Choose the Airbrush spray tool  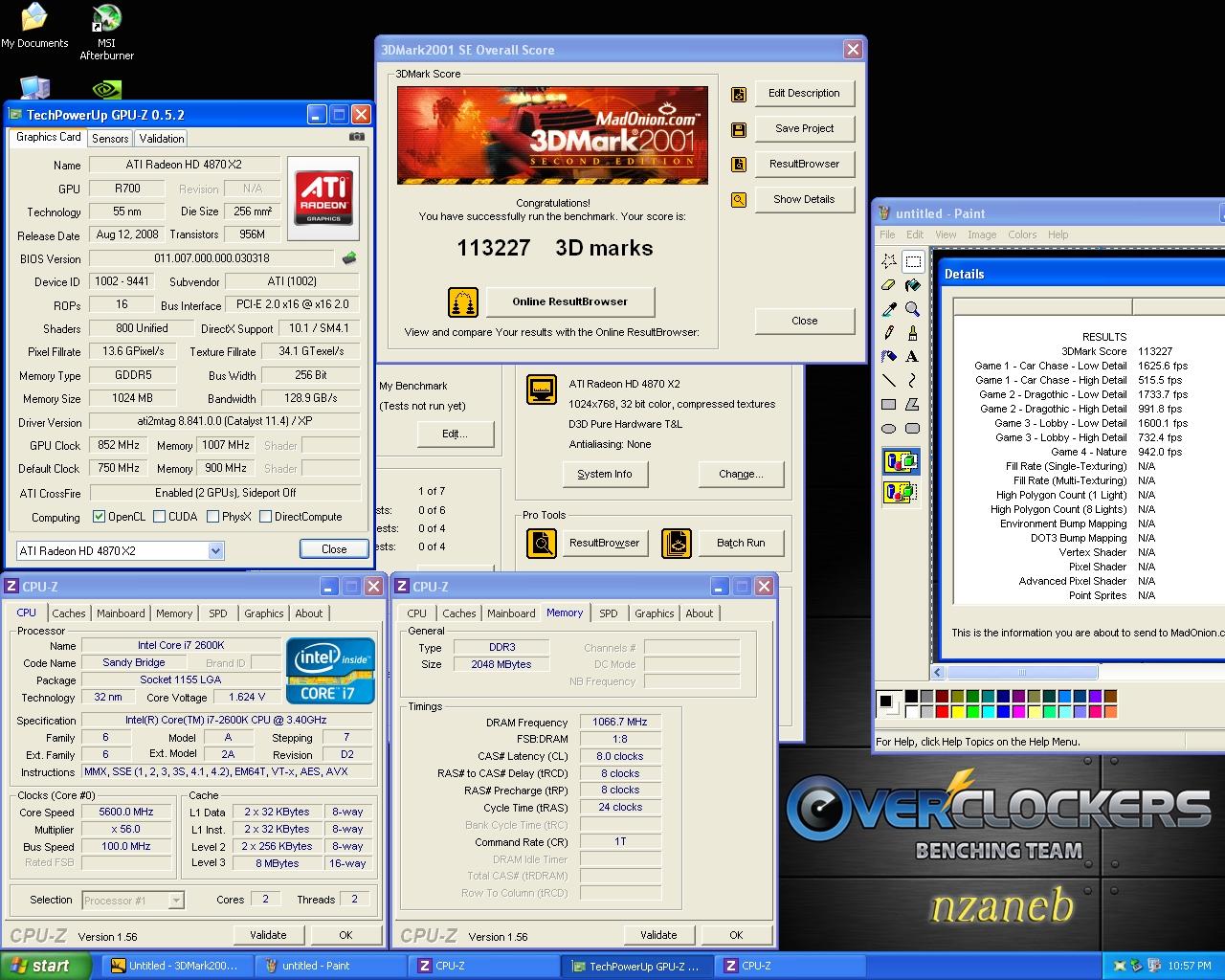(889, 357)
